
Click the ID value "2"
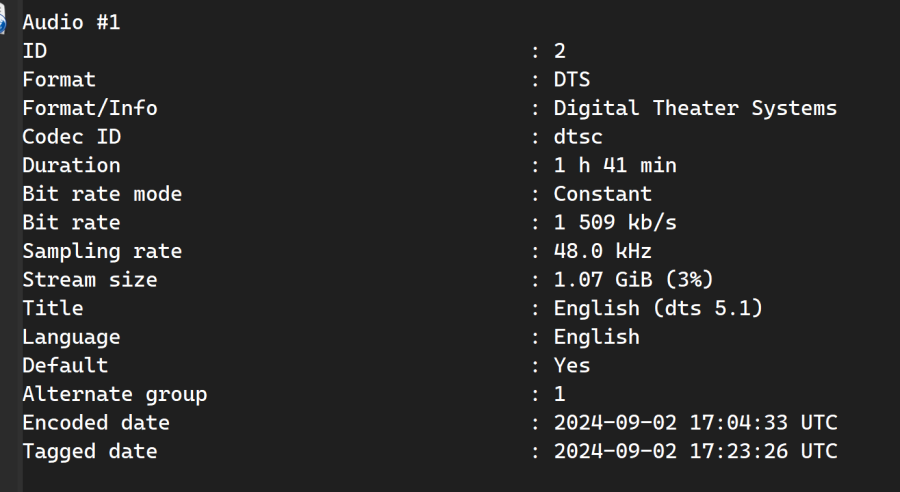pos(560,51)
